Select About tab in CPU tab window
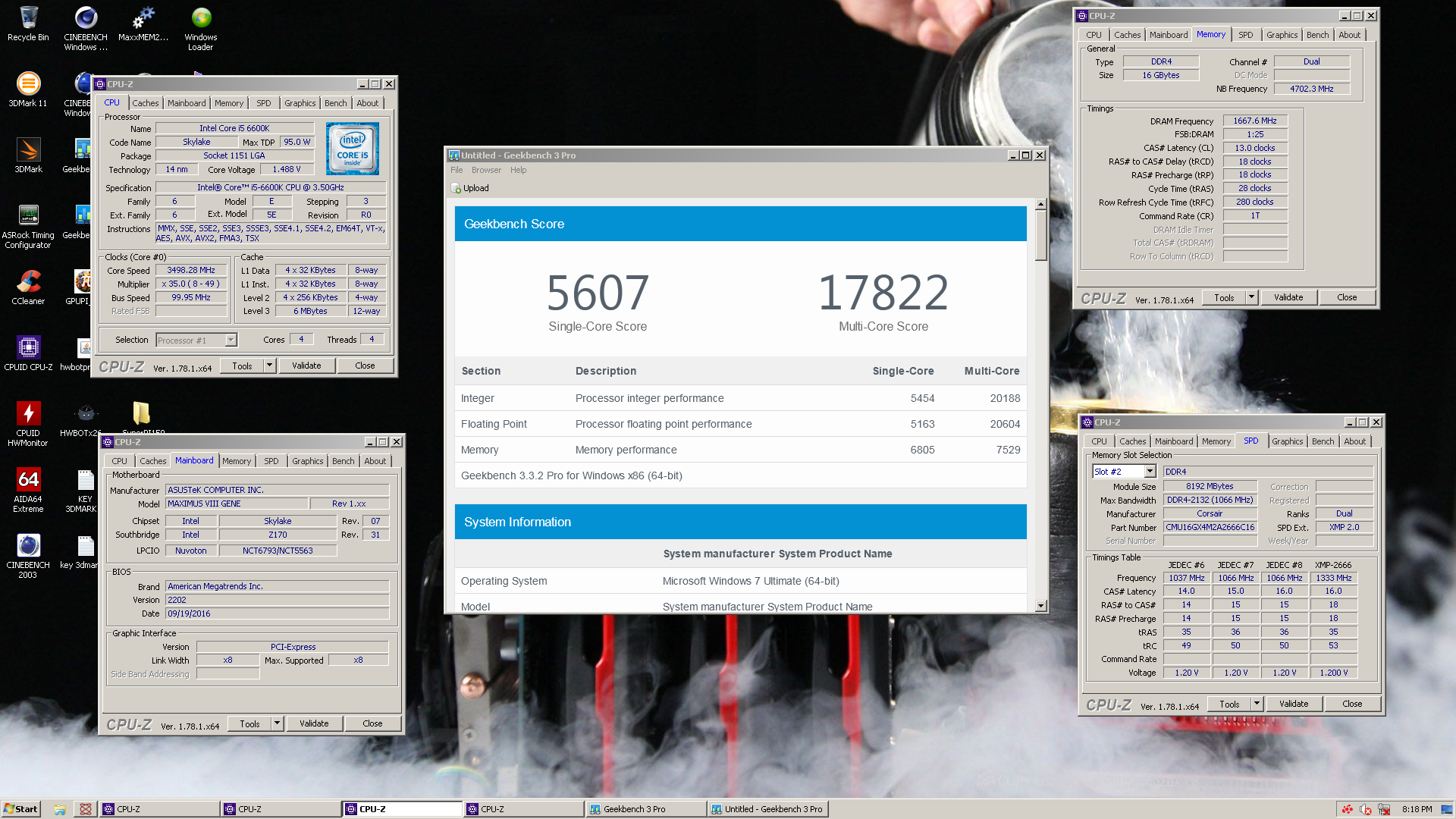 (x=367, y=103)
